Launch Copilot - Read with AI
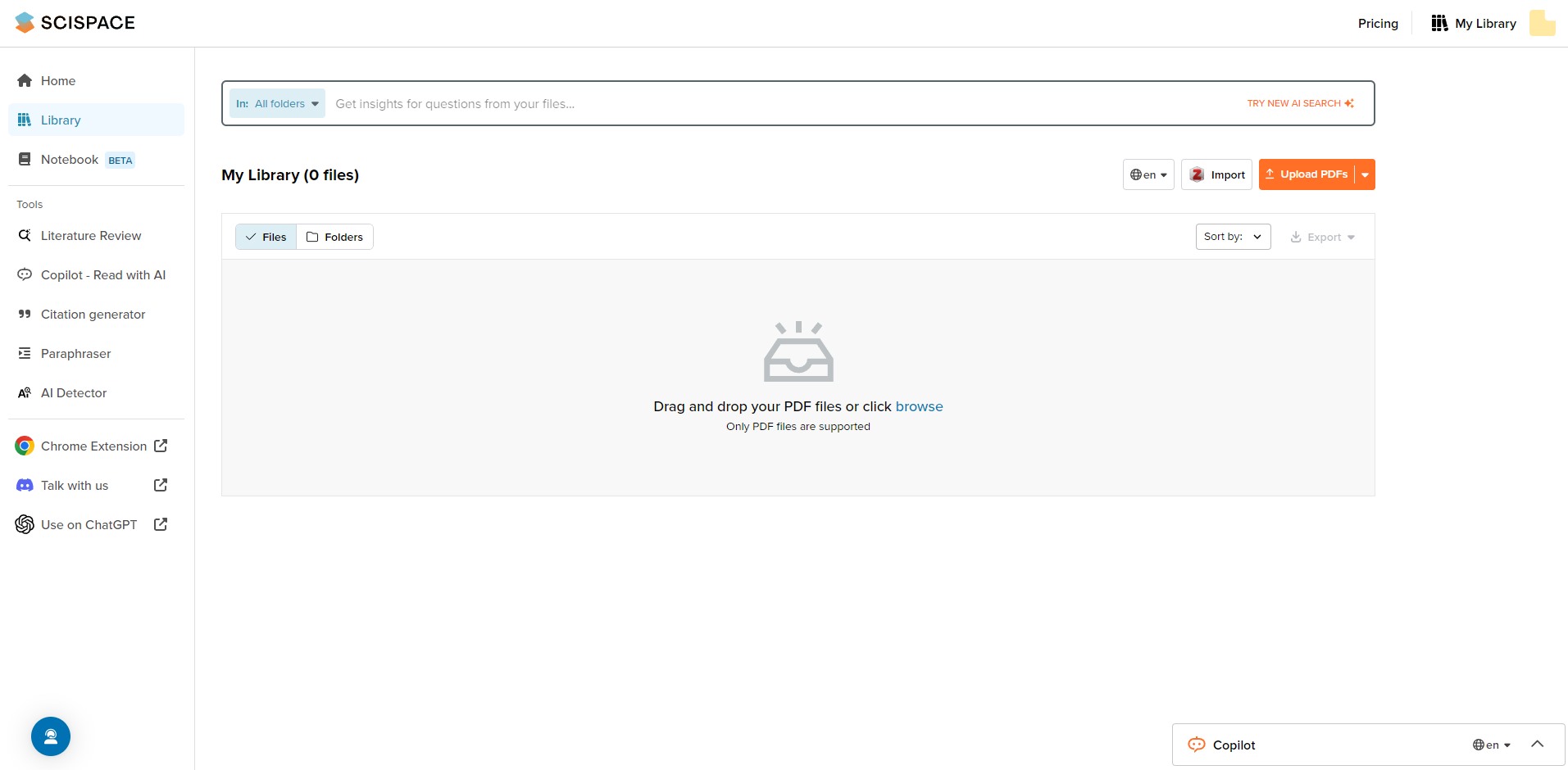The height and width of the screenshot is (770, 1568). 96,274
